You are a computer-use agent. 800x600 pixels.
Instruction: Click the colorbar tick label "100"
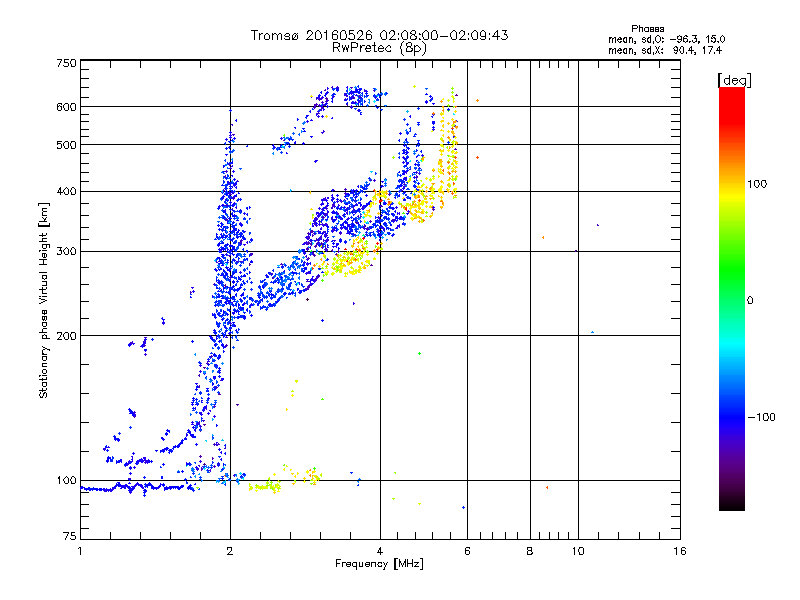(757, 184)
